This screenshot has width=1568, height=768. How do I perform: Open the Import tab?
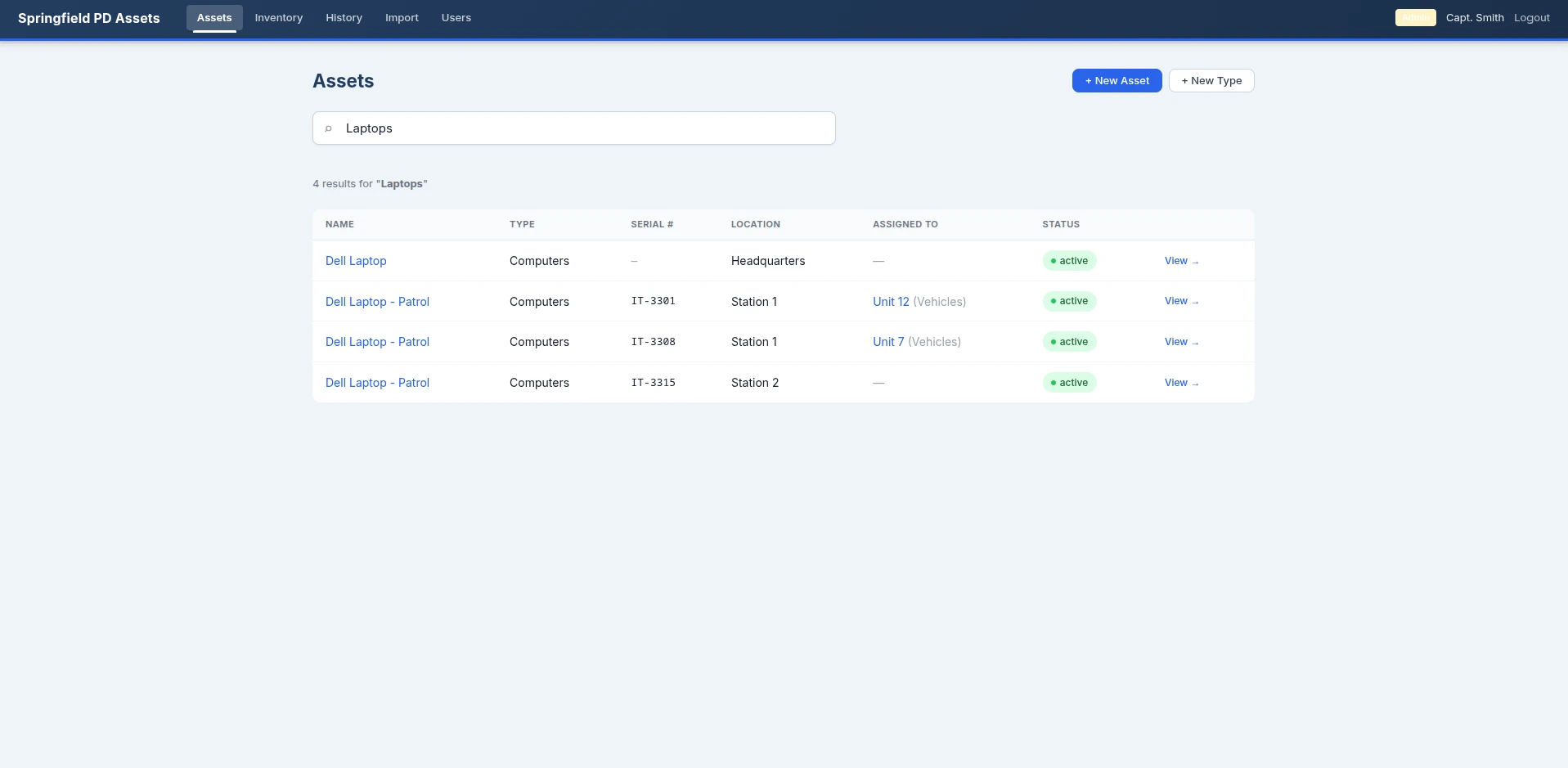pos(402,18)
